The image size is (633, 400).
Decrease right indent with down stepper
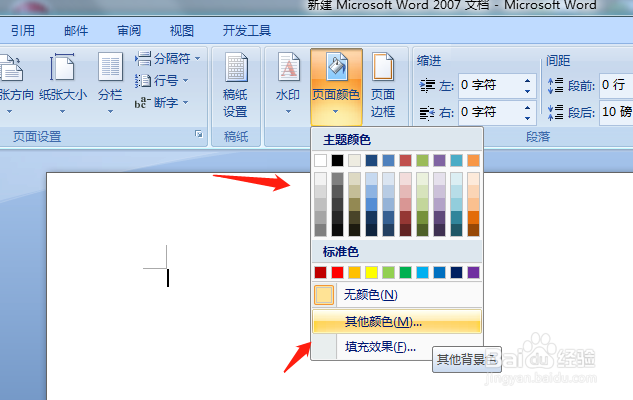(528, 118)
